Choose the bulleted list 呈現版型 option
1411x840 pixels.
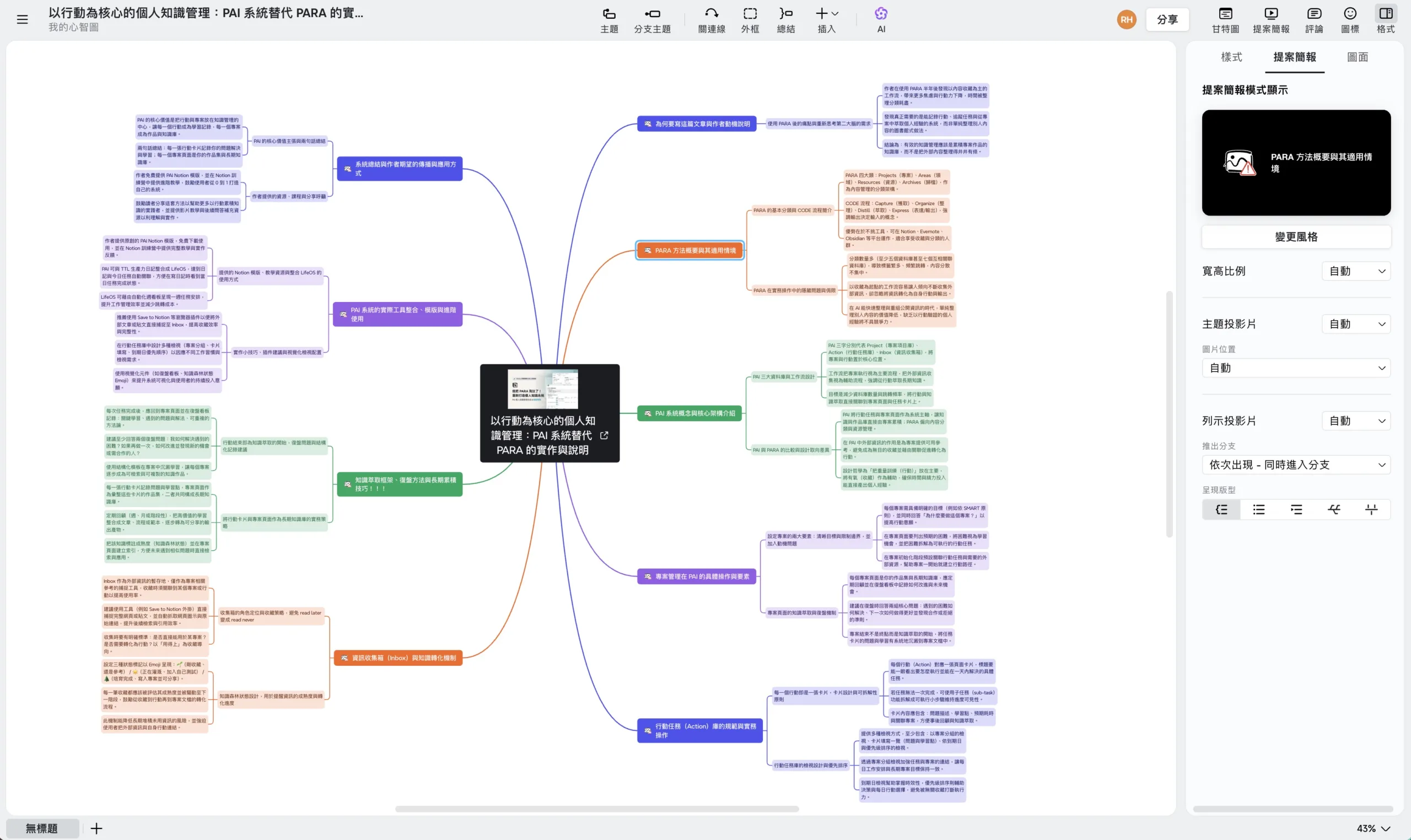click(1258, 509)
